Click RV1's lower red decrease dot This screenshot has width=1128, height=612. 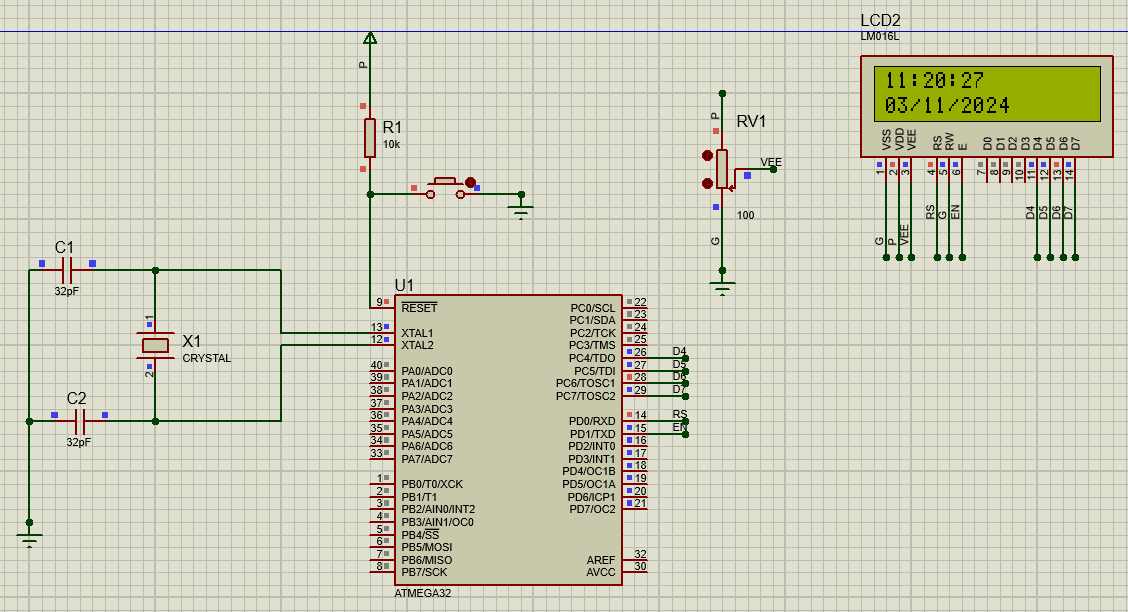point(707,183)
